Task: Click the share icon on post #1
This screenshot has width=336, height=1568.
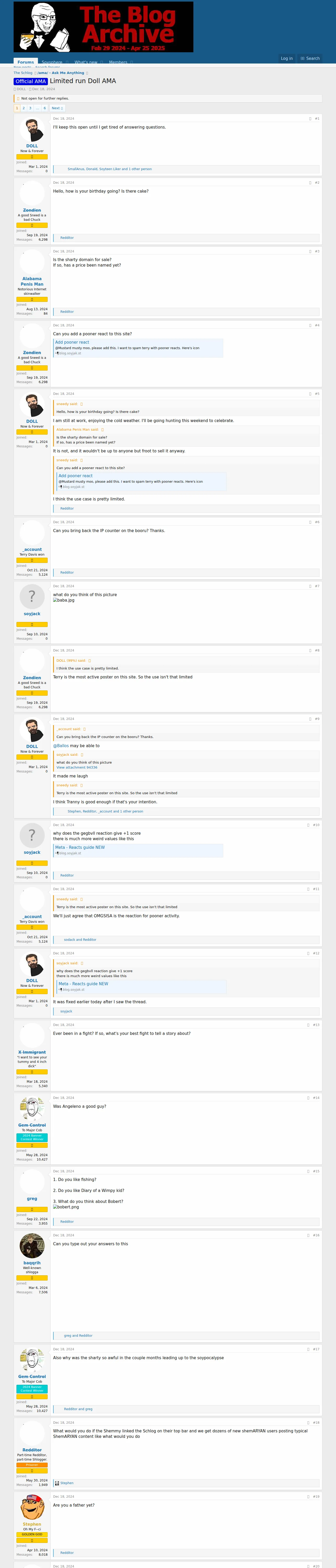Action: (310, 119)
